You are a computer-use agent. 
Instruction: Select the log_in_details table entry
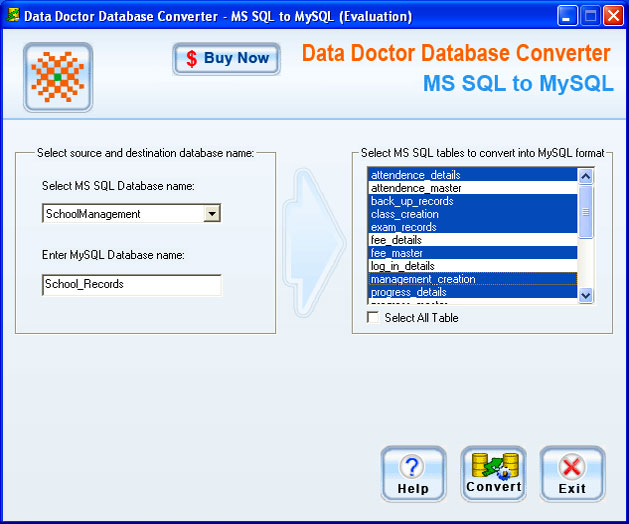click(473, 266)
